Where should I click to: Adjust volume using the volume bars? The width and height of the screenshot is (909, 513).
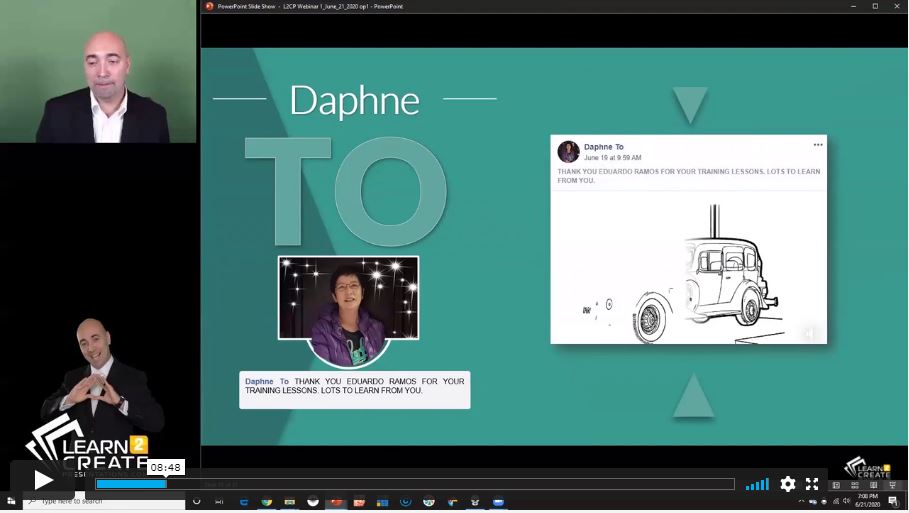click(757, 484)
